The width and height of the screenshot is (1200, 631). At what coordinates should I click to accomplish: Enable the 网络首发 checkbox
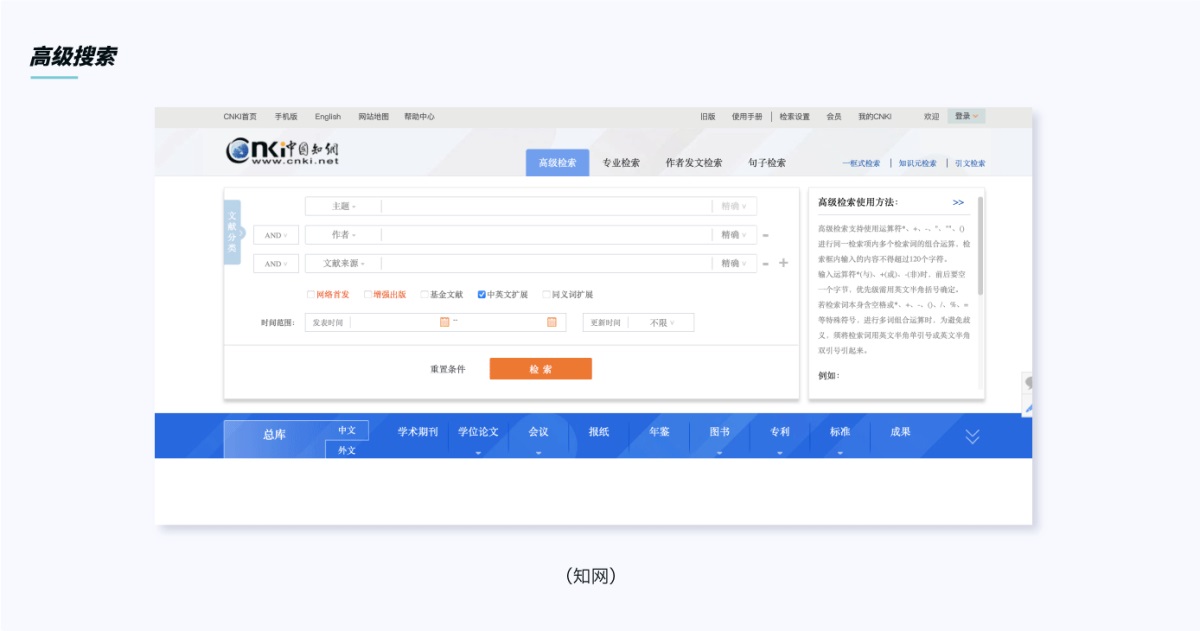coord(311,295)
